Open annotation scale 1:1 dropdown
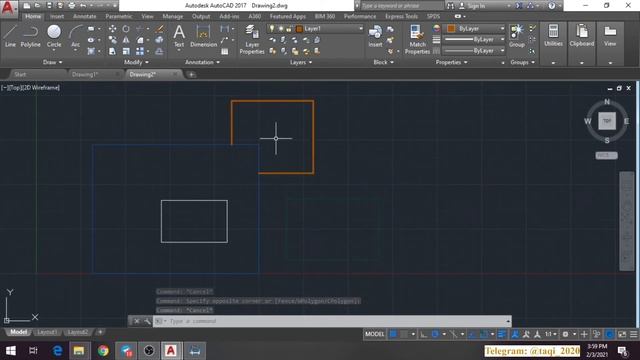 [x=551, y=334]
